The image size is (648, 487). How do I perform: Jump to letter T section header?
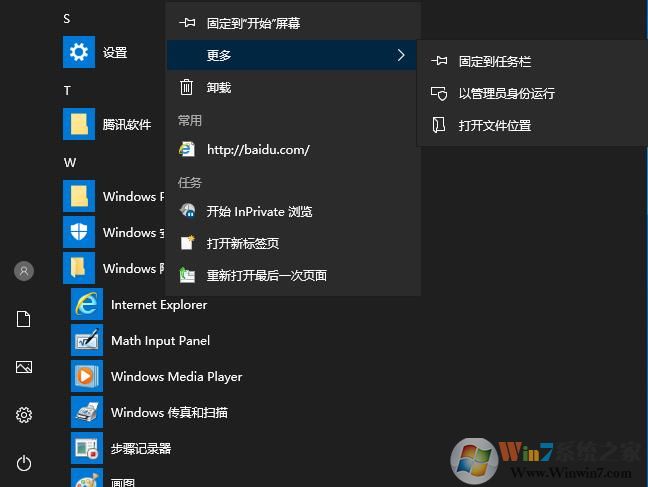pos(67,91)
